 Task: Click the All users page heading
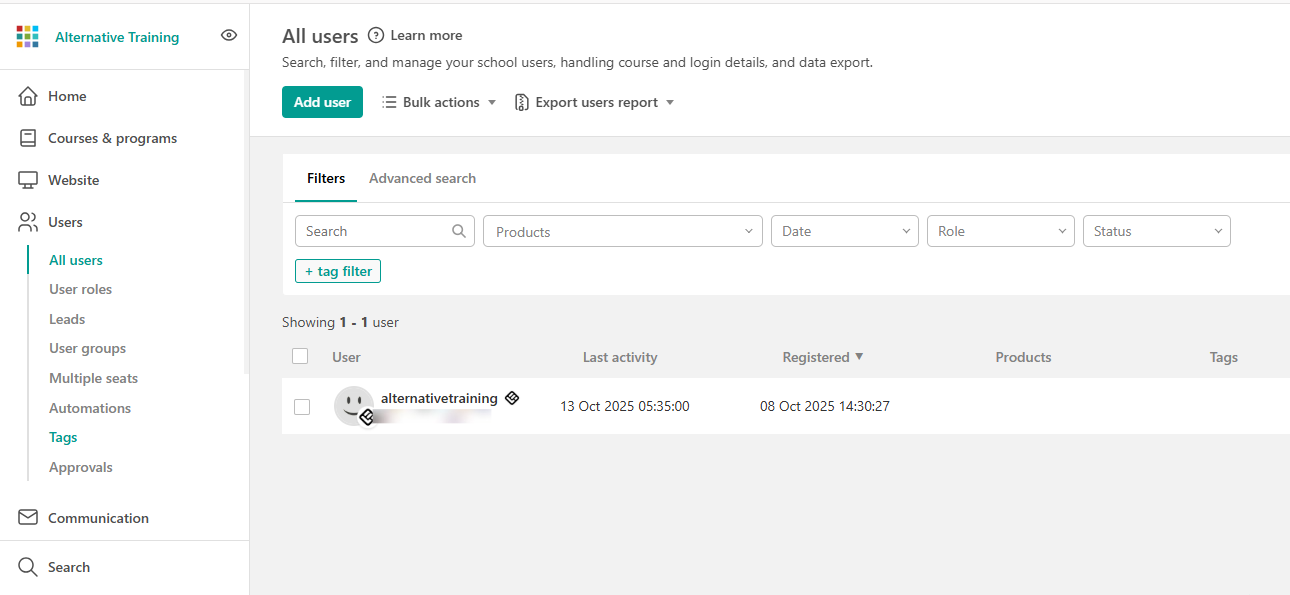pos(320,36)
